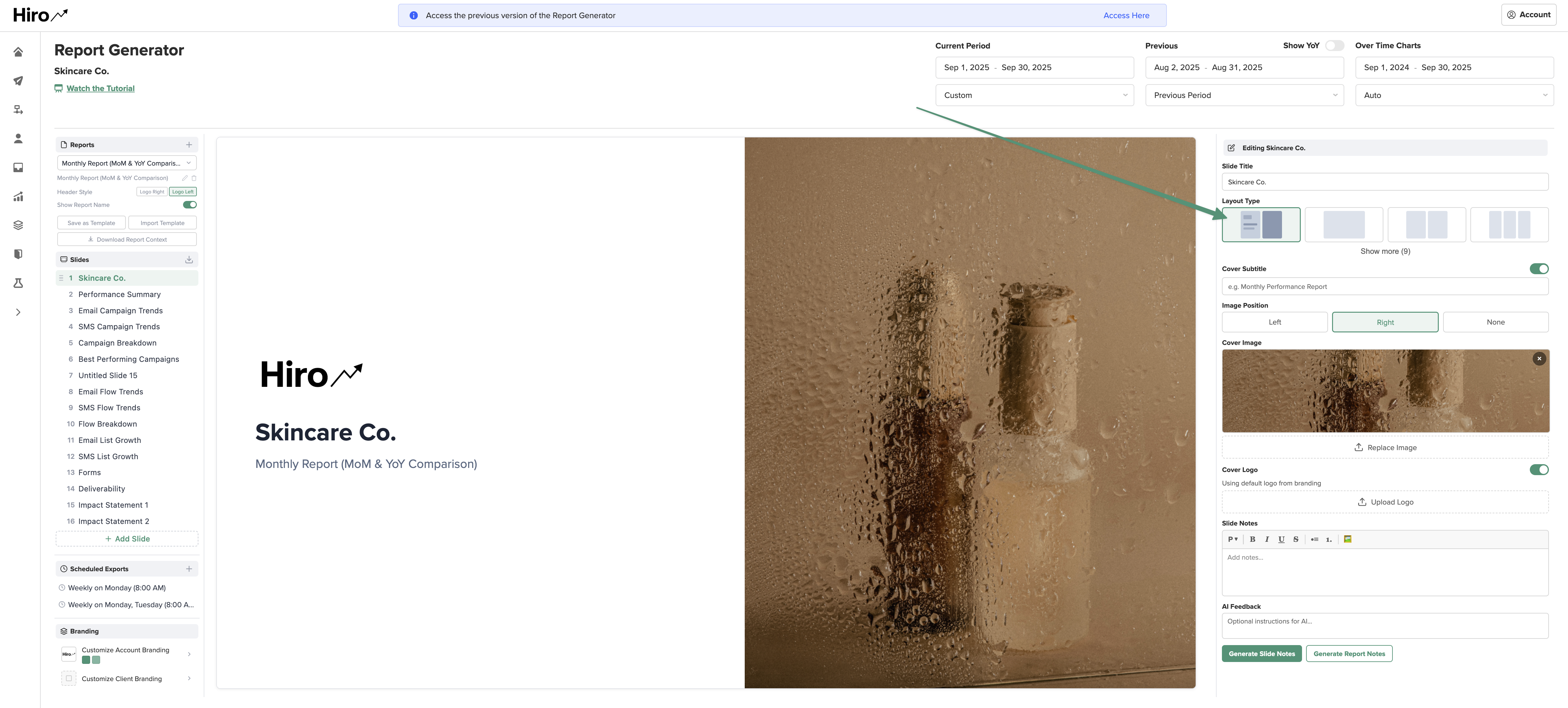Remove the cover image with the X icon

(x=1540, y=359)
